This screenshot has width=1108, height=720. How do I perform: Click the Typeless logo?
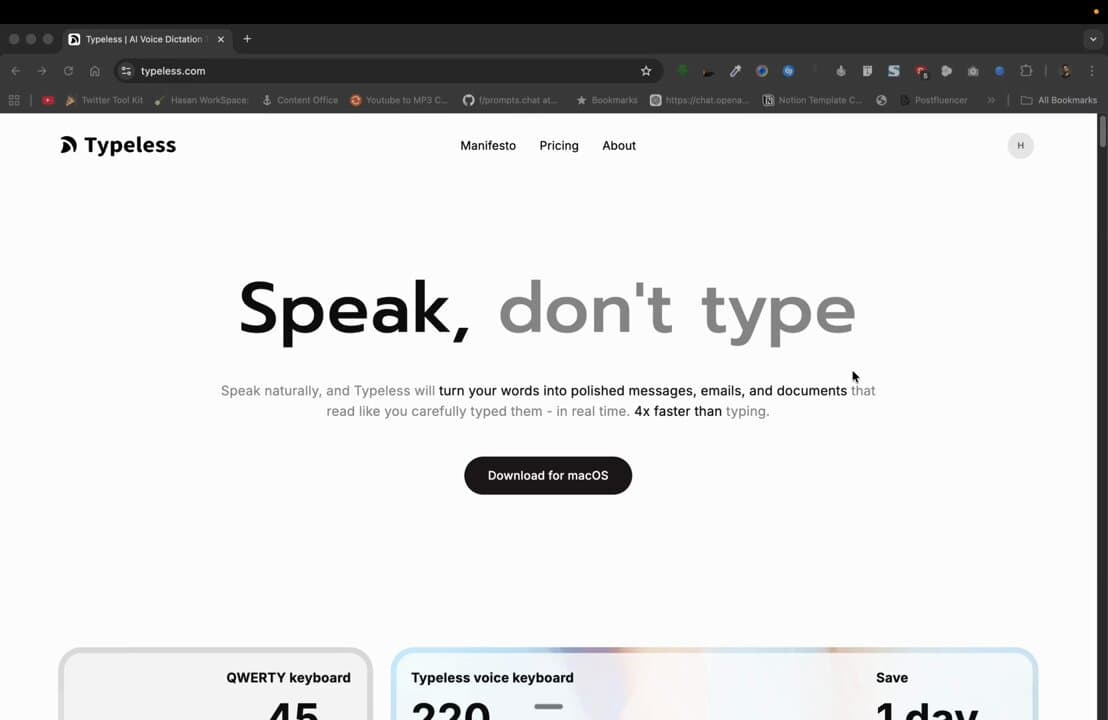[x=117, y=145]
